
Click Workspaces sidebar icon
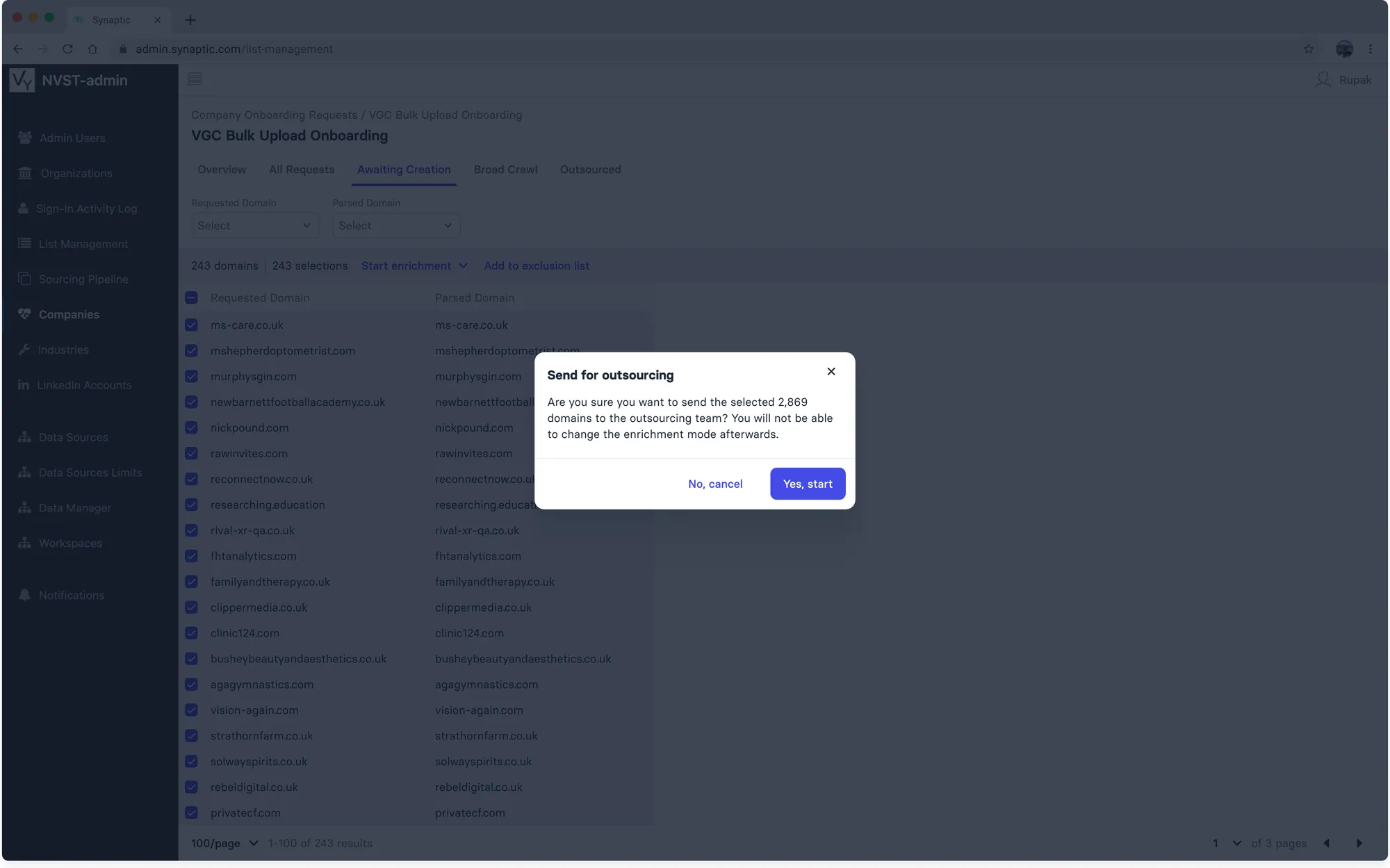point(24,543)
